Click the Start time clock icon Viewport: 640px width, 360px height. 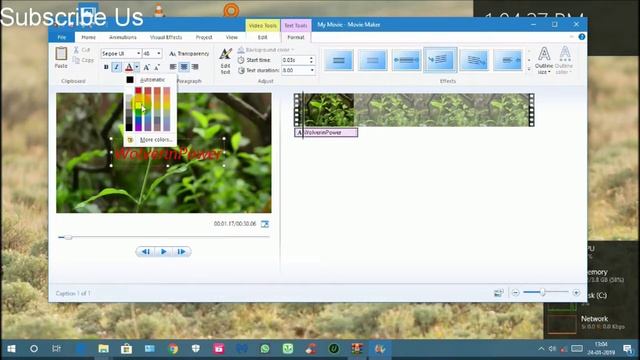click(x=241, y=60)
